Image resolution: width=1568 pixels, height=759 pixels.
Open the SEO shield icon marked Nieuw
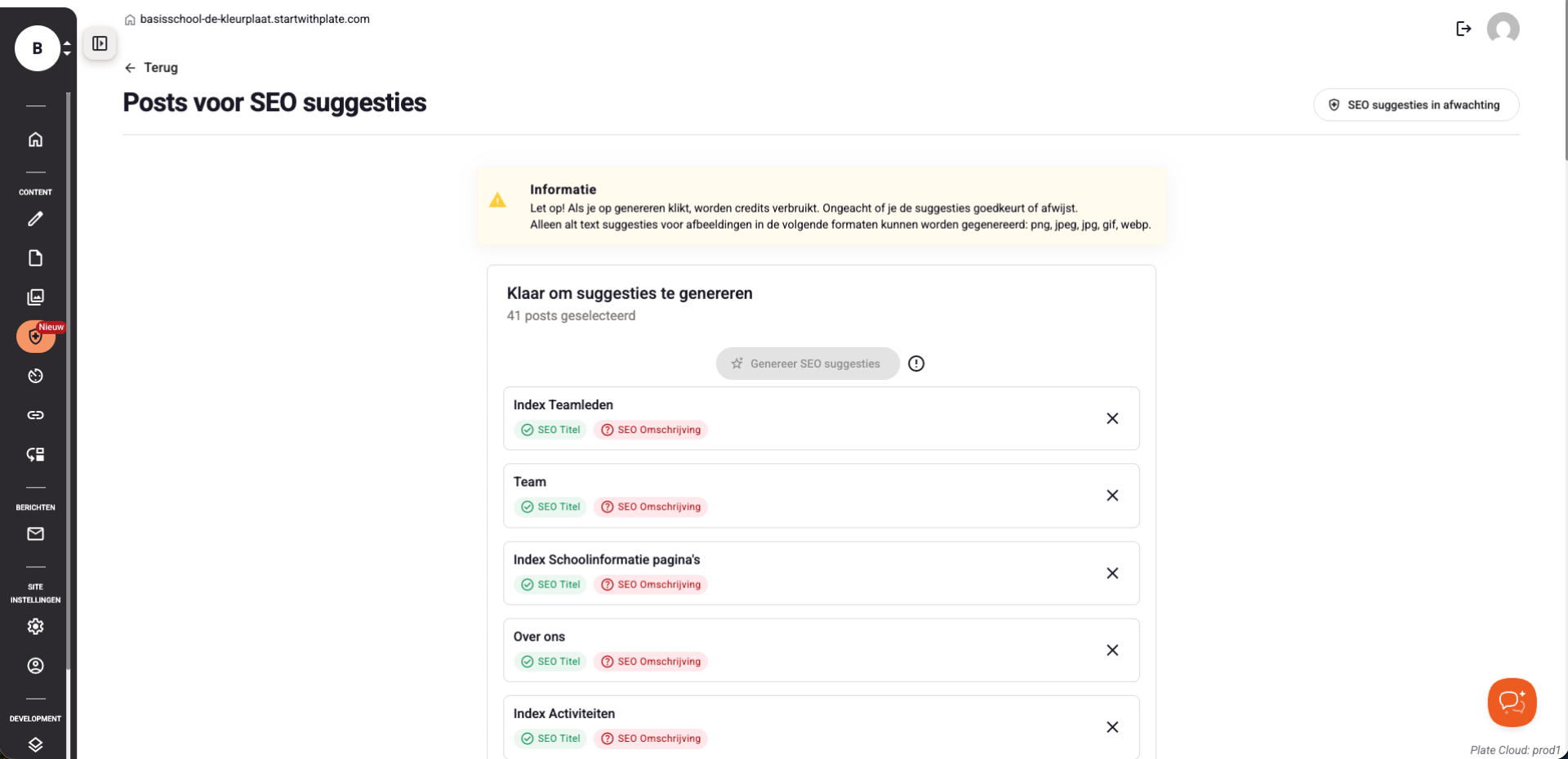click(x=35, y=337)
